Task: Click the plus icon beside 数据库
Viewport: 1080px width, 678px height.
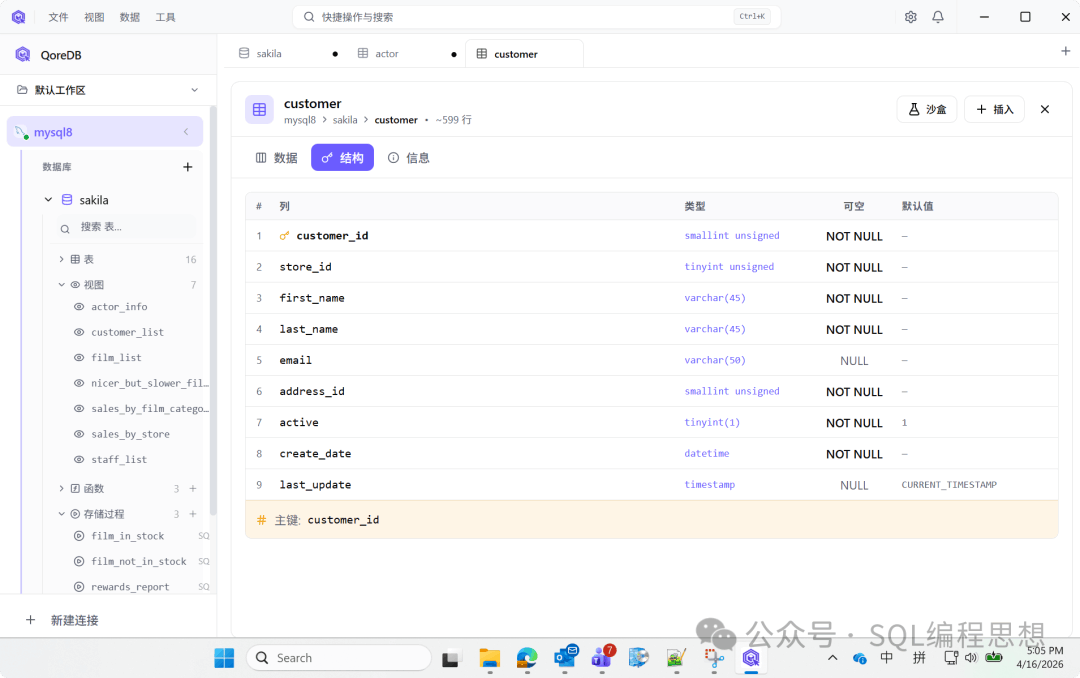Action: (x=187, y=167)
